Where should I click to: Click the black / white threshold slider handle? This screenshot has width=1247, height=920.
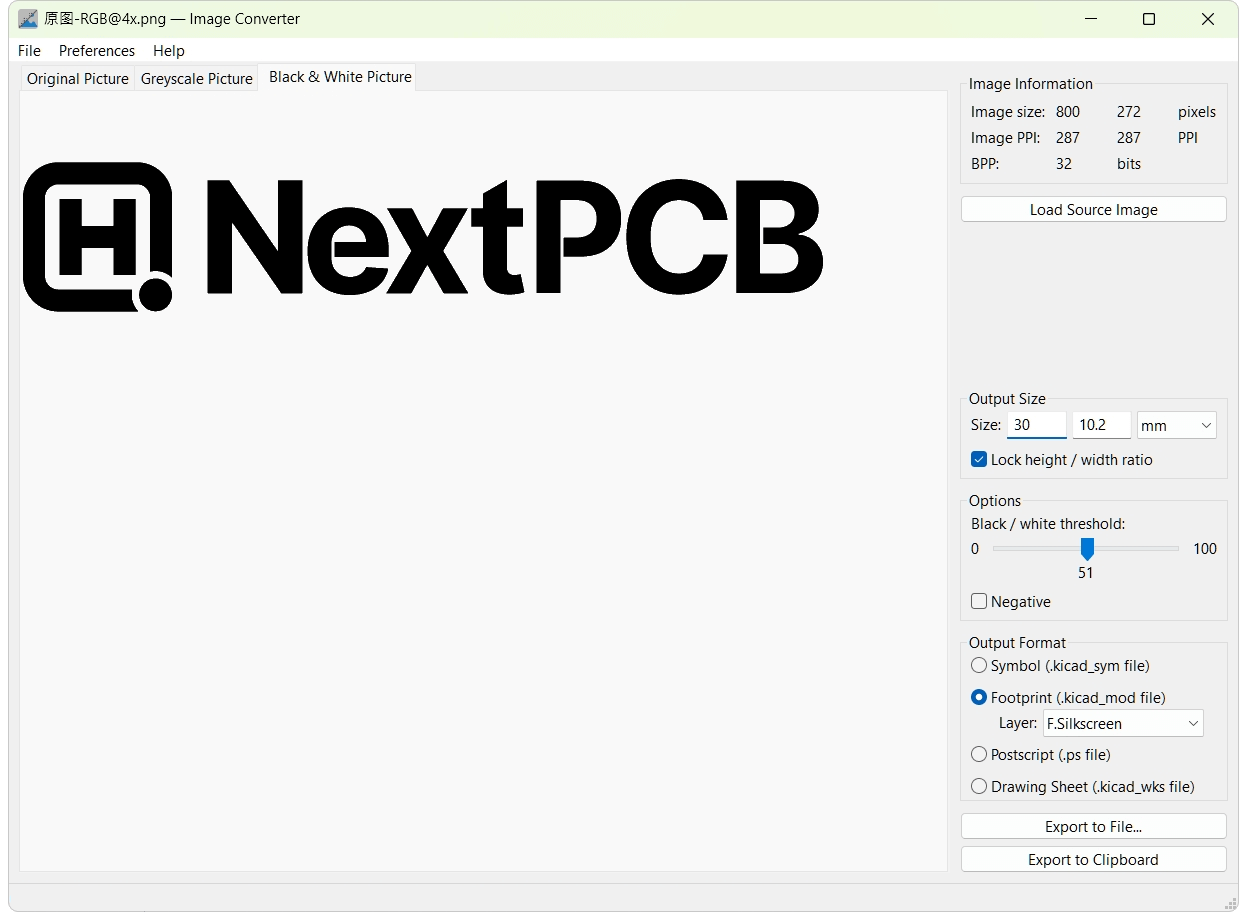[1087, 549]
